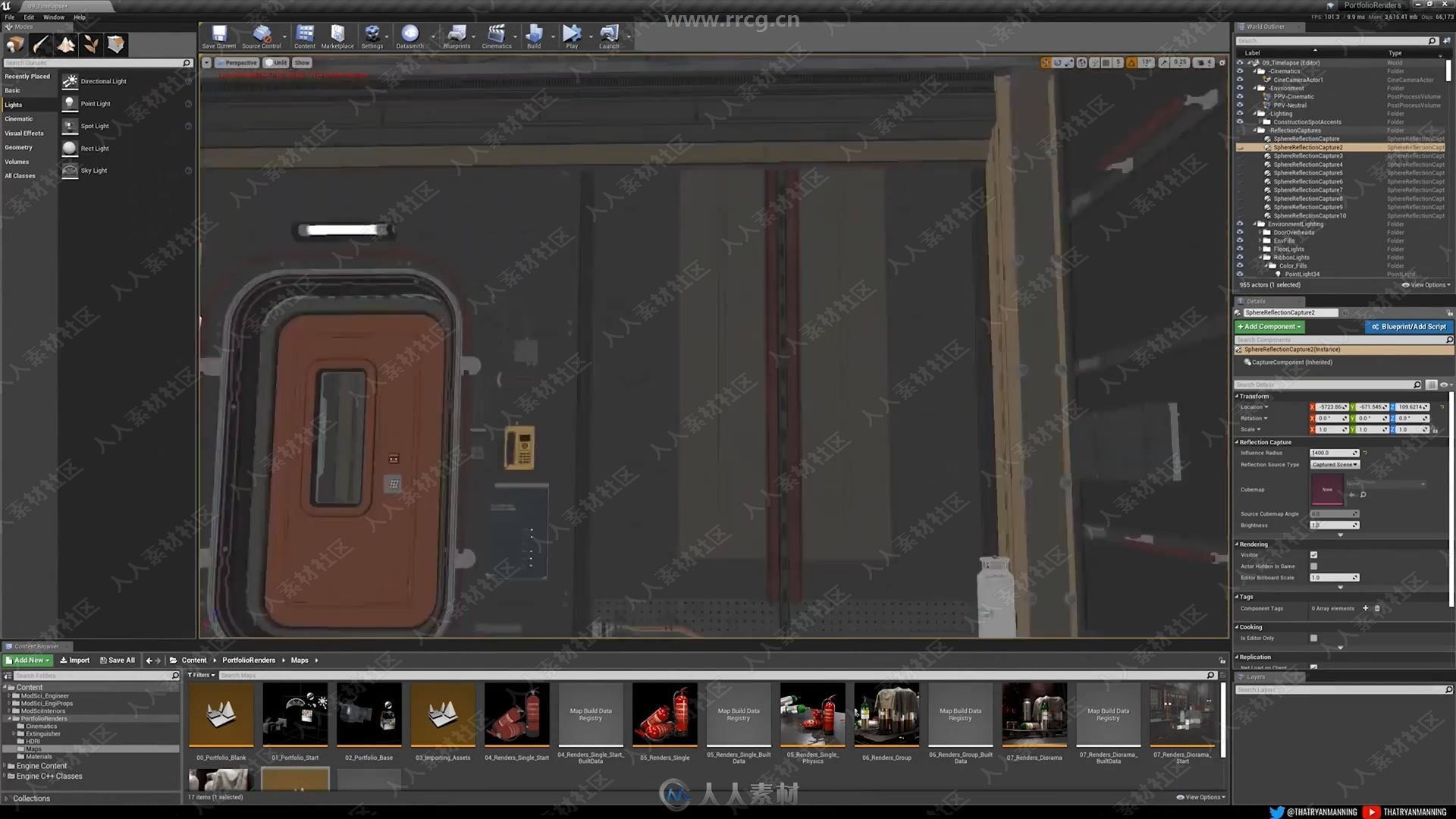1456x819 pixels.
Task: Open the Help menu
Action: click(x=80, y=17)
